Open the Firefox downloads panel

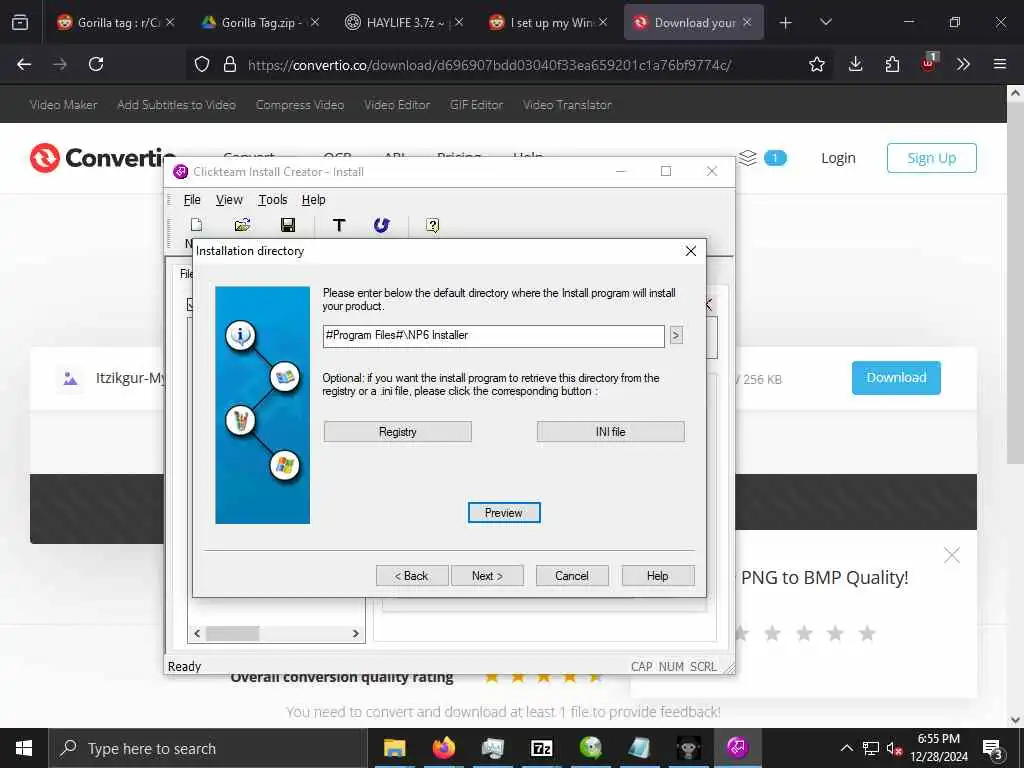[x=856, y=64]
